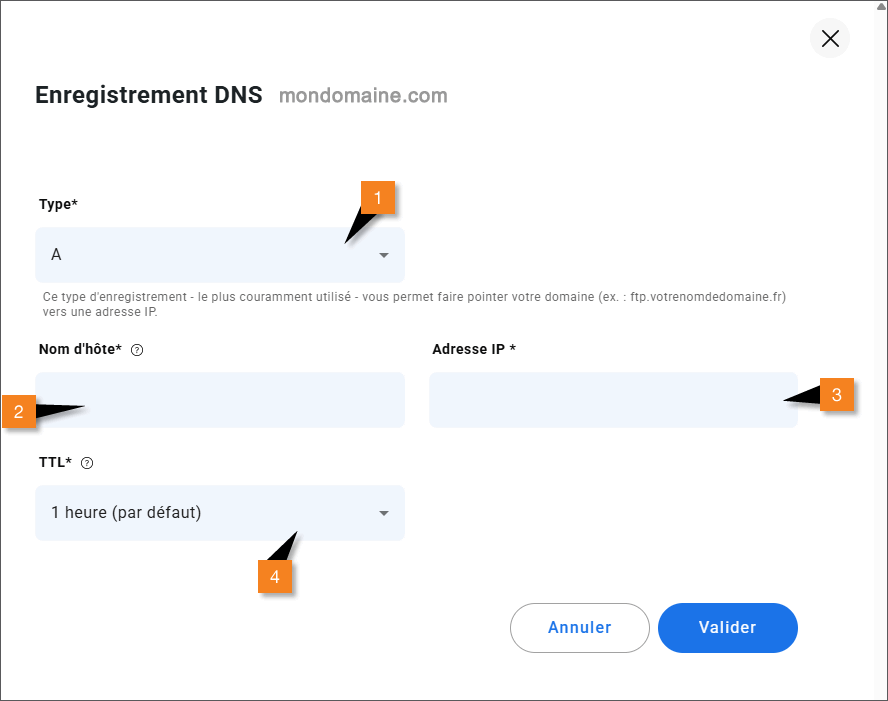The image size is (888, 701).
Task: Click the orange marker numbered 3
Action: tap(836, 395)
